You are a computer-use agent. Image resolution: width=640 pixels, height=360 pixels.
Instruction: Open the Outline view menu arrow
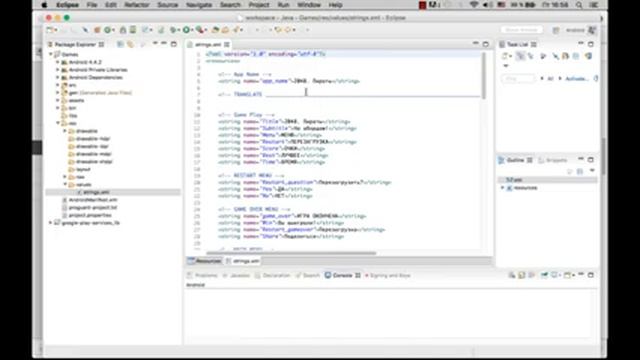click(x=592, y=171)
